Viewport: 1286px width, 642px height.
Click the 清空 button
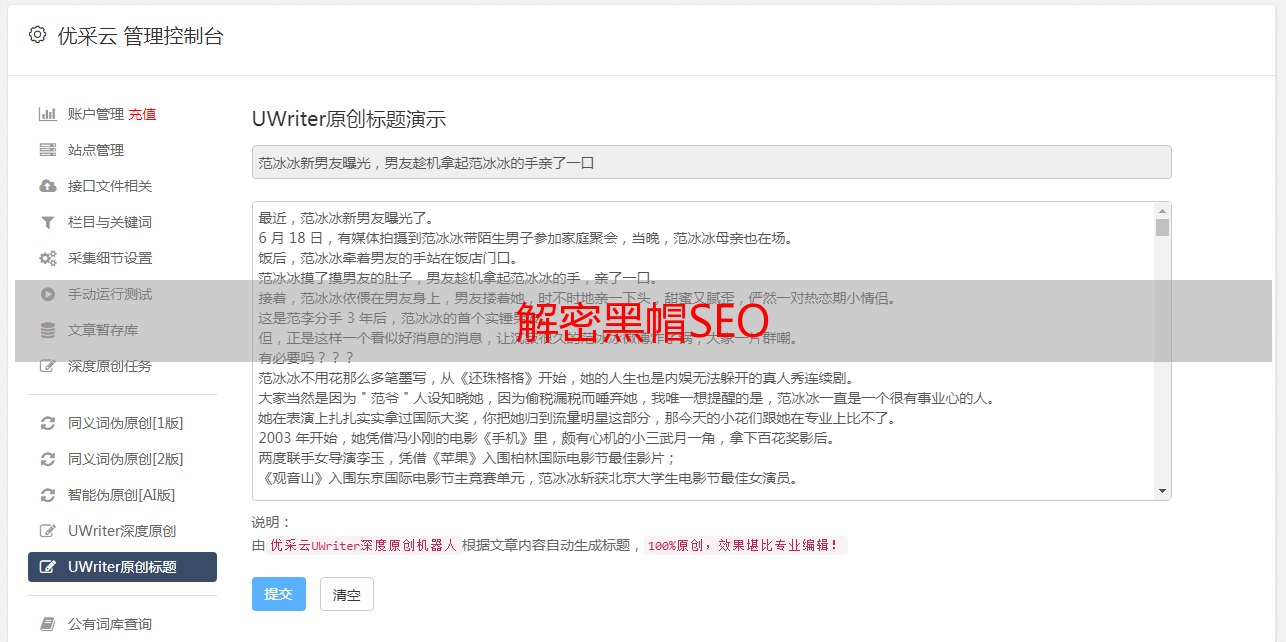[347, 594]
